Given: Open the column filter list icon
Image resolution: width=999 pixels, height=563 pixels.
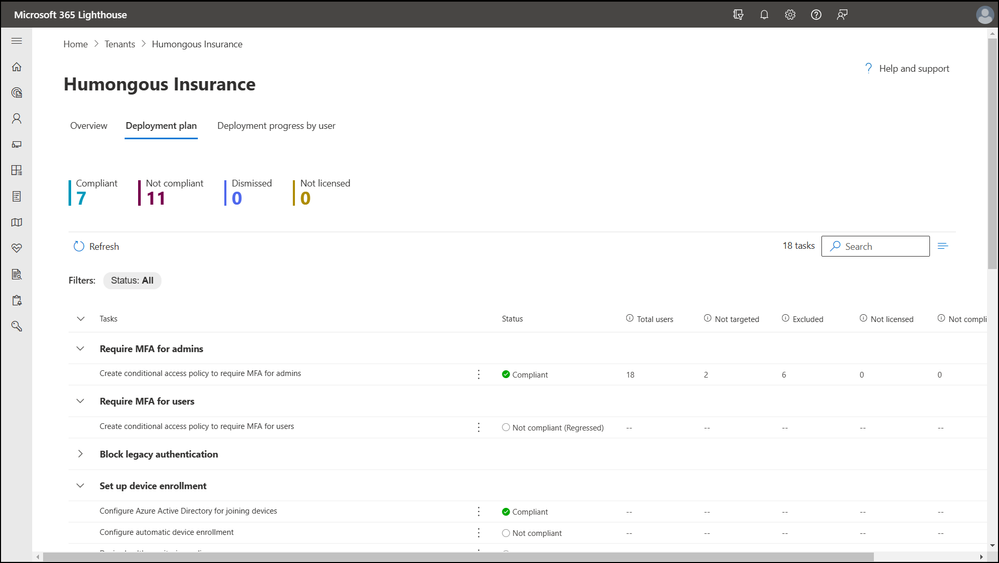Looking at the screenshot, I should coord(943,246).
